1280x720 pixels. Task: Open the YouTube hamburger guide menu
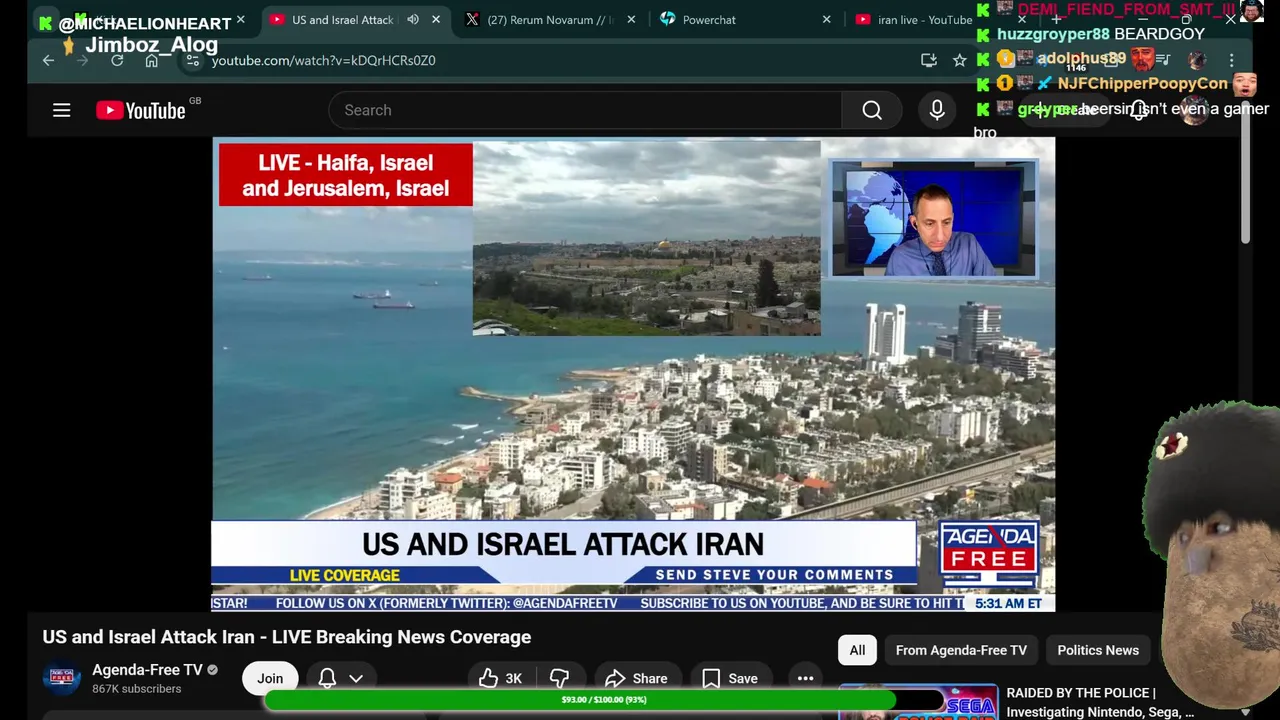pos(62,110)
